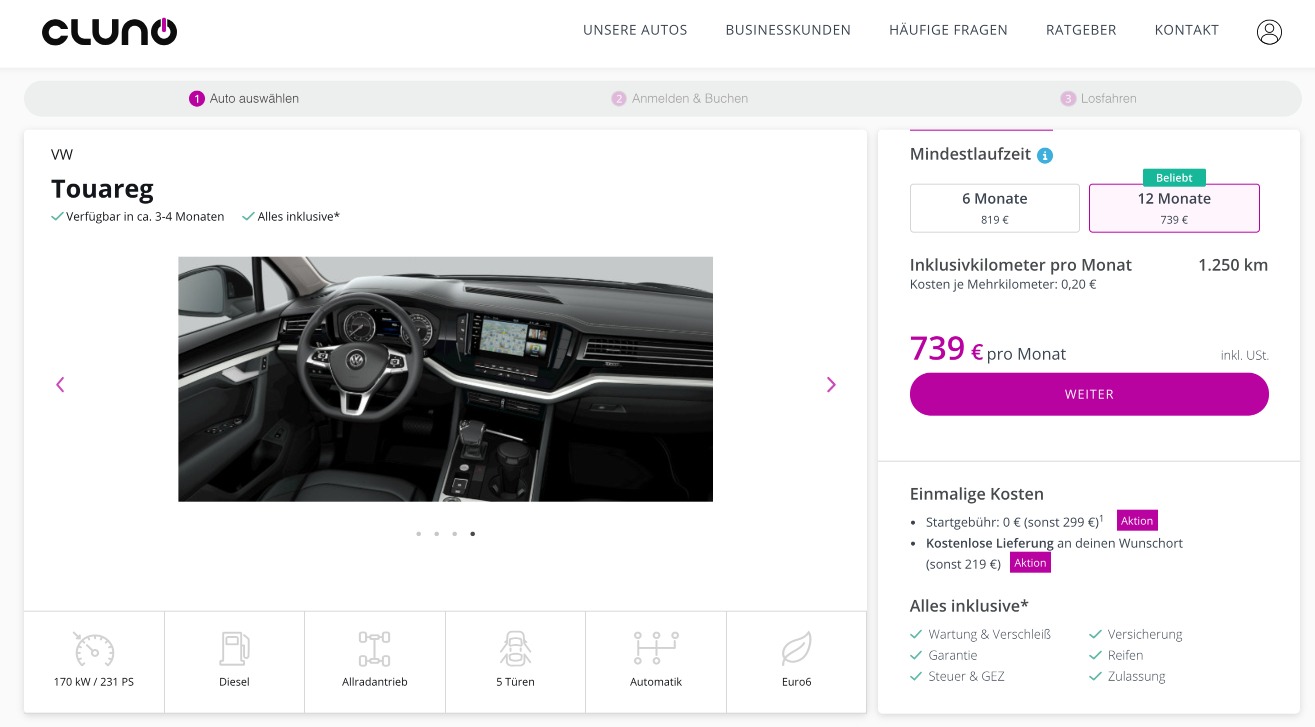Click the Aktion badge beside Startgebühr
This screenshot has height=727, width=1315.
click(1137, 521)
